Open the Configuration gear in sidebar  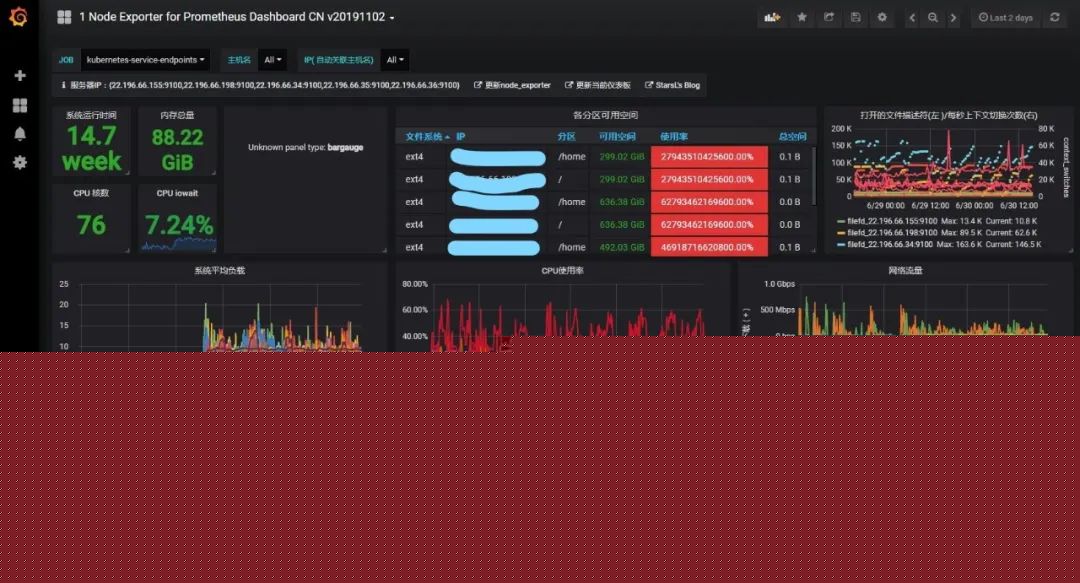20,163
